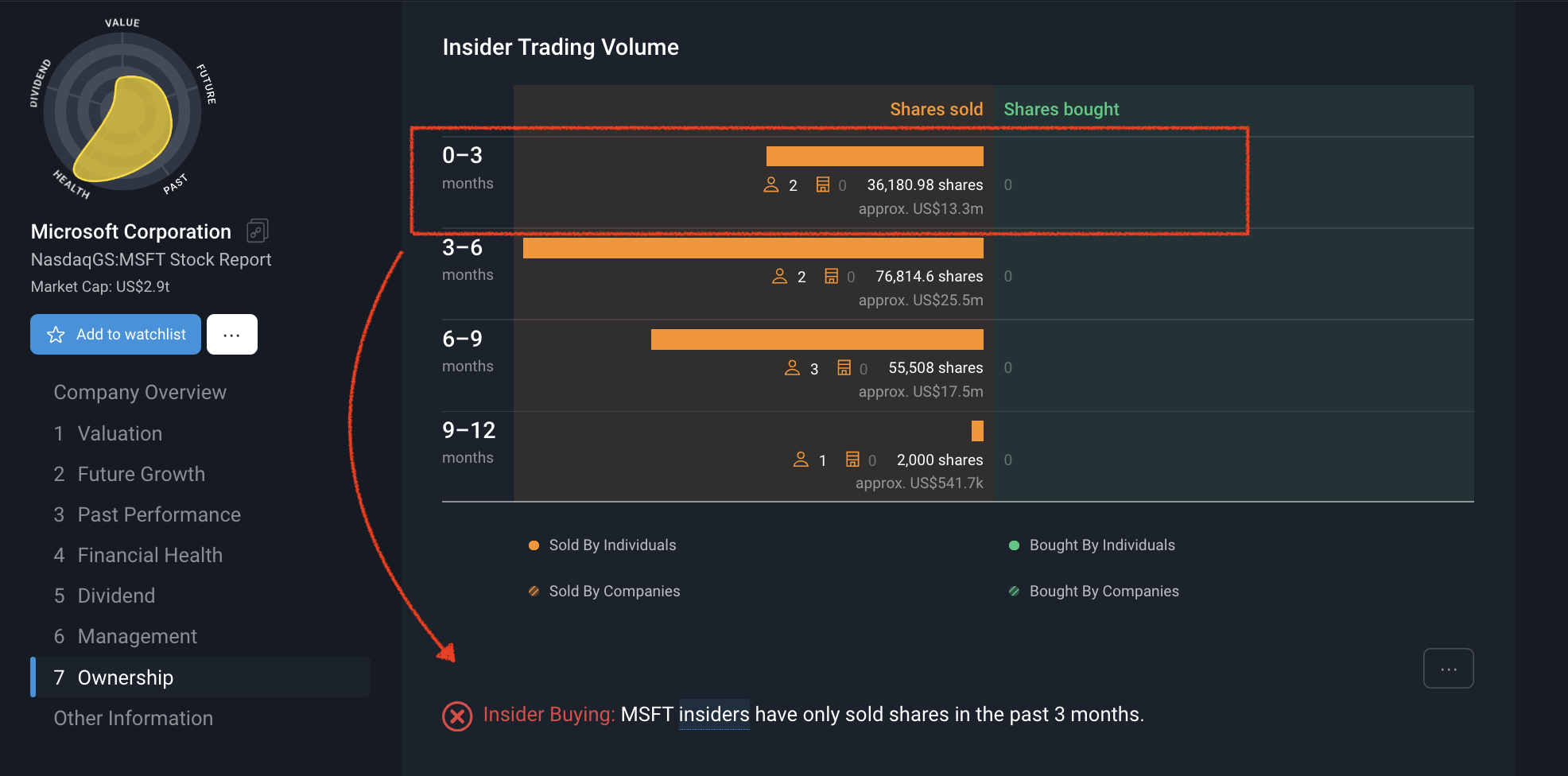Viewport: 1568px width, 776px height.
Task: Toggle the Sold By Companies legend item
Action: pos(604,592)
